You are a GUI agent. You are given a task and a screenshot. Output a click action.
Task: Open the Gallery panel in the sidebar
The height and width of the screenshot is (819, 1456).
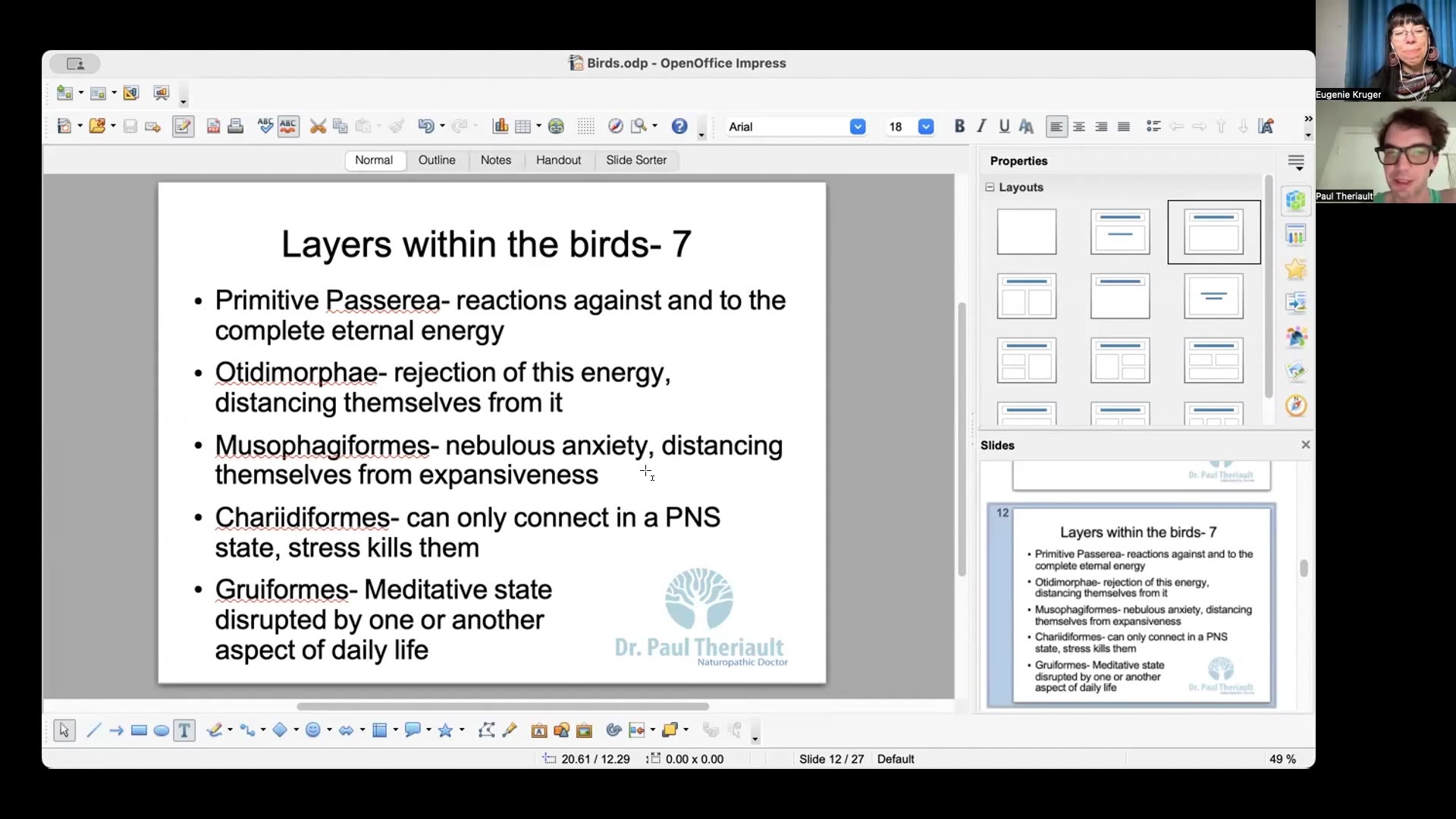(1297, 371)
